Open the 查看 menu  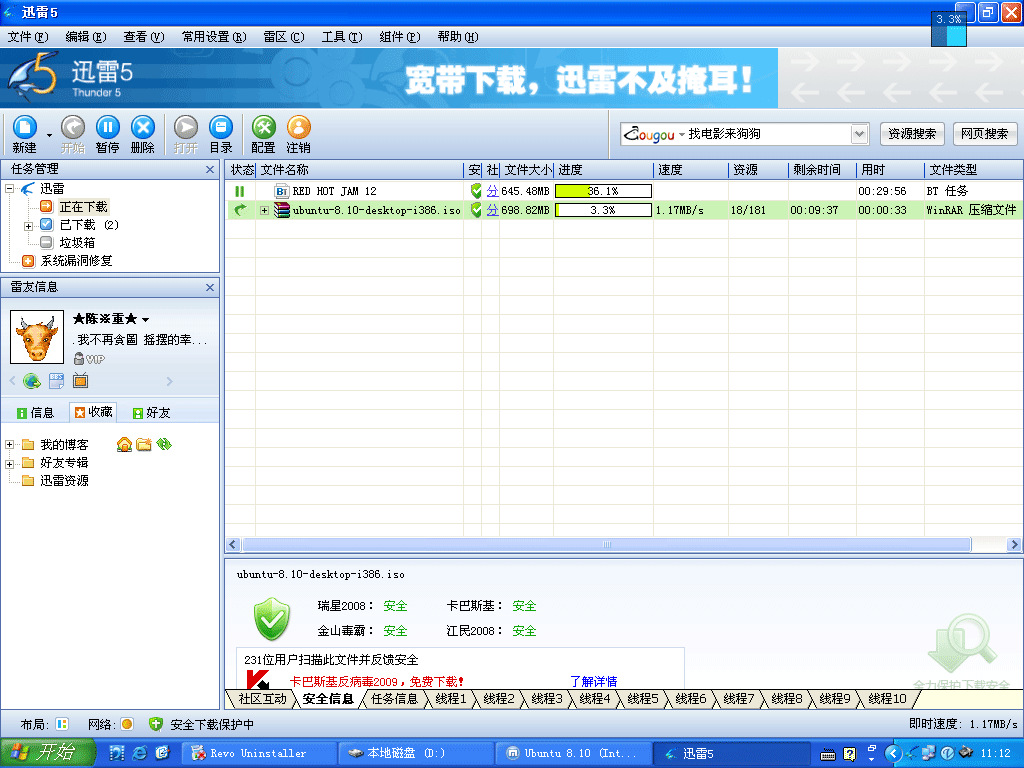coord(144,37)
